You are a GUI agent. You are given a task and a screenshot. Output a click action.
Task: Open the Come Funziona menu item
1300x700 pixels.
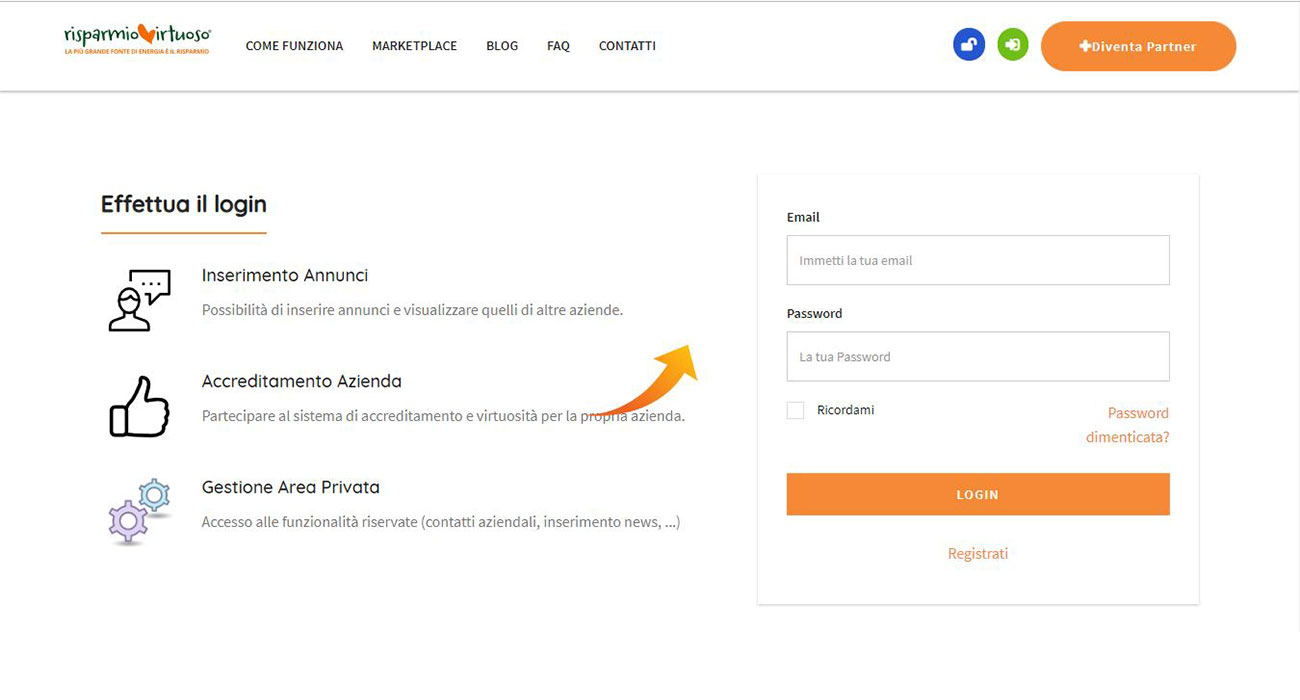294,46
